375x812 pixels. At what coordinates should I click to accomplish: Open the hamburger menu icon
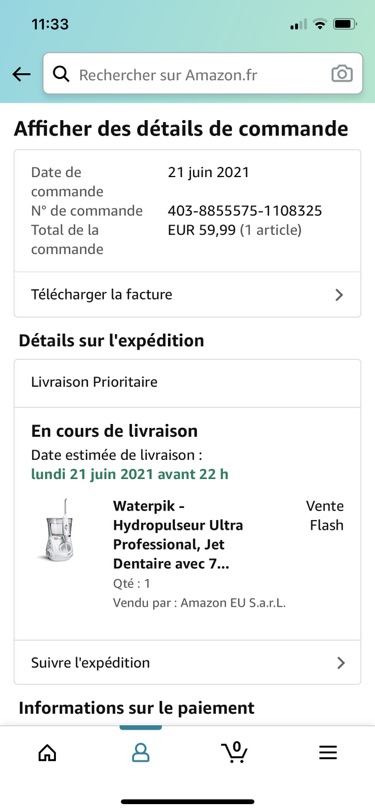tap(328, 752)
